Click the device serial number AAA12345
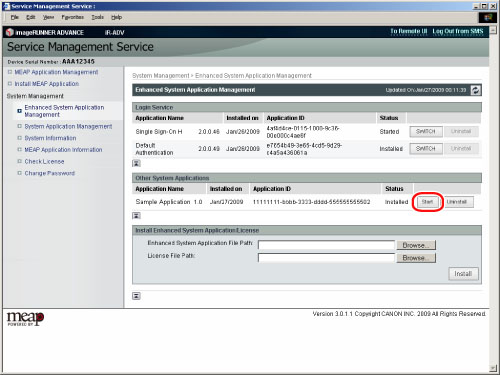 point(78,62)
